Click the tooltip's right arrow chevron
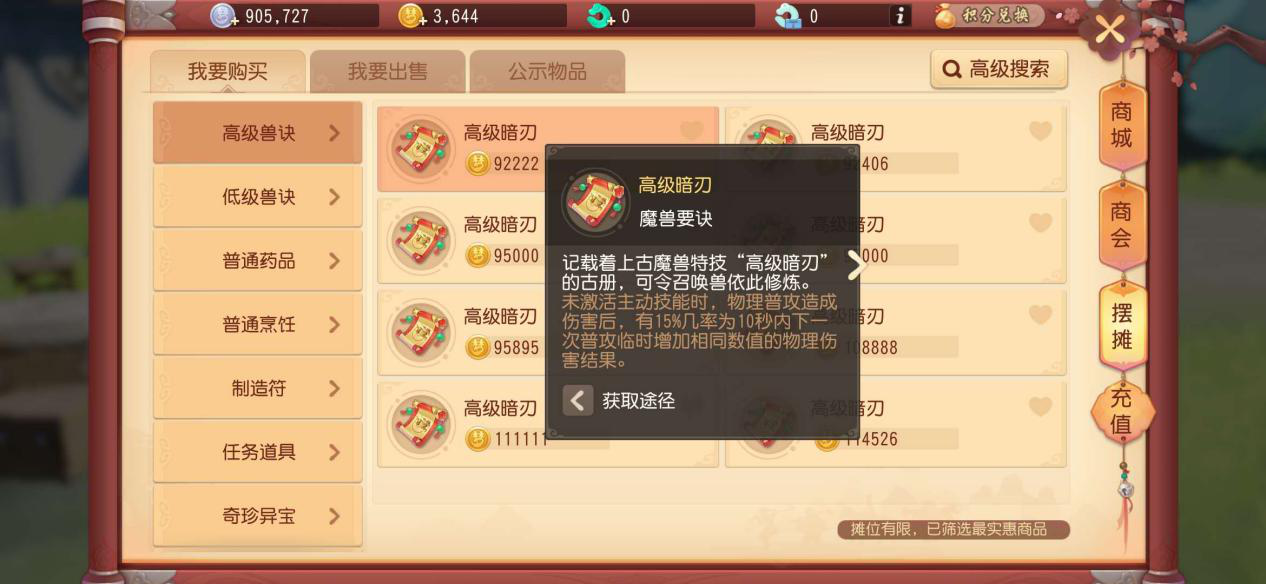Image resolution: width=1266 pixels, height=584 pixels. tap(856, 265)
